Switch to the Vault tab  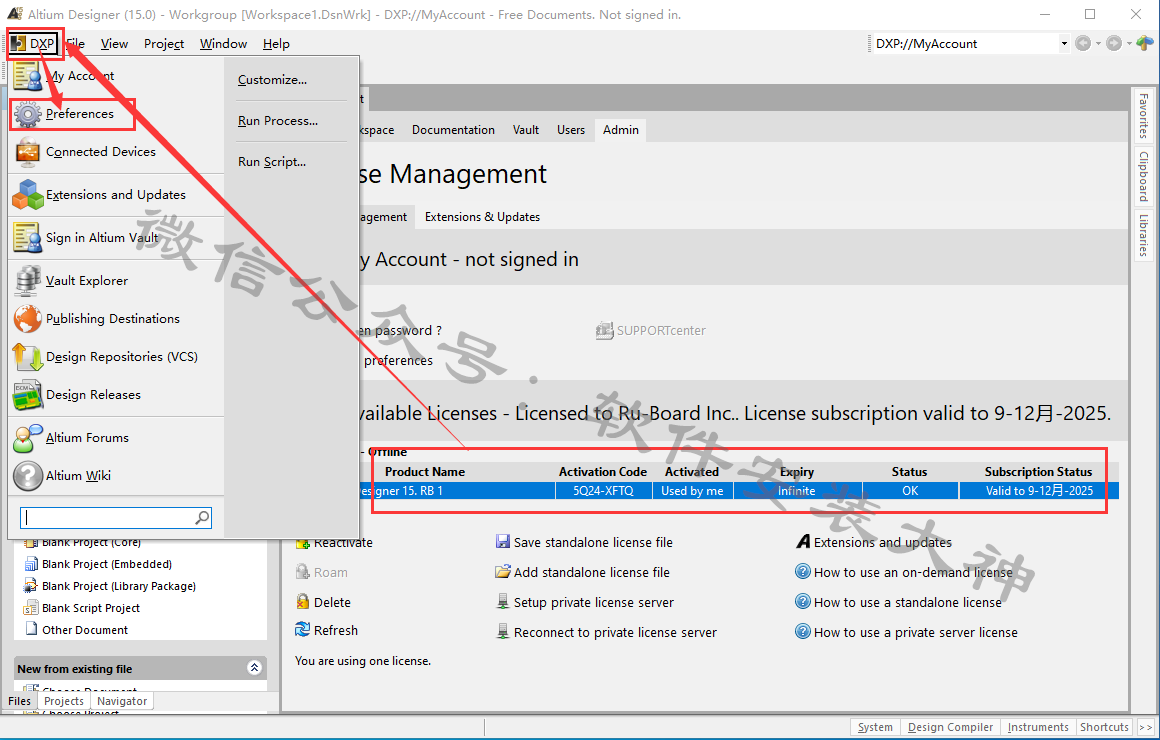526,130
